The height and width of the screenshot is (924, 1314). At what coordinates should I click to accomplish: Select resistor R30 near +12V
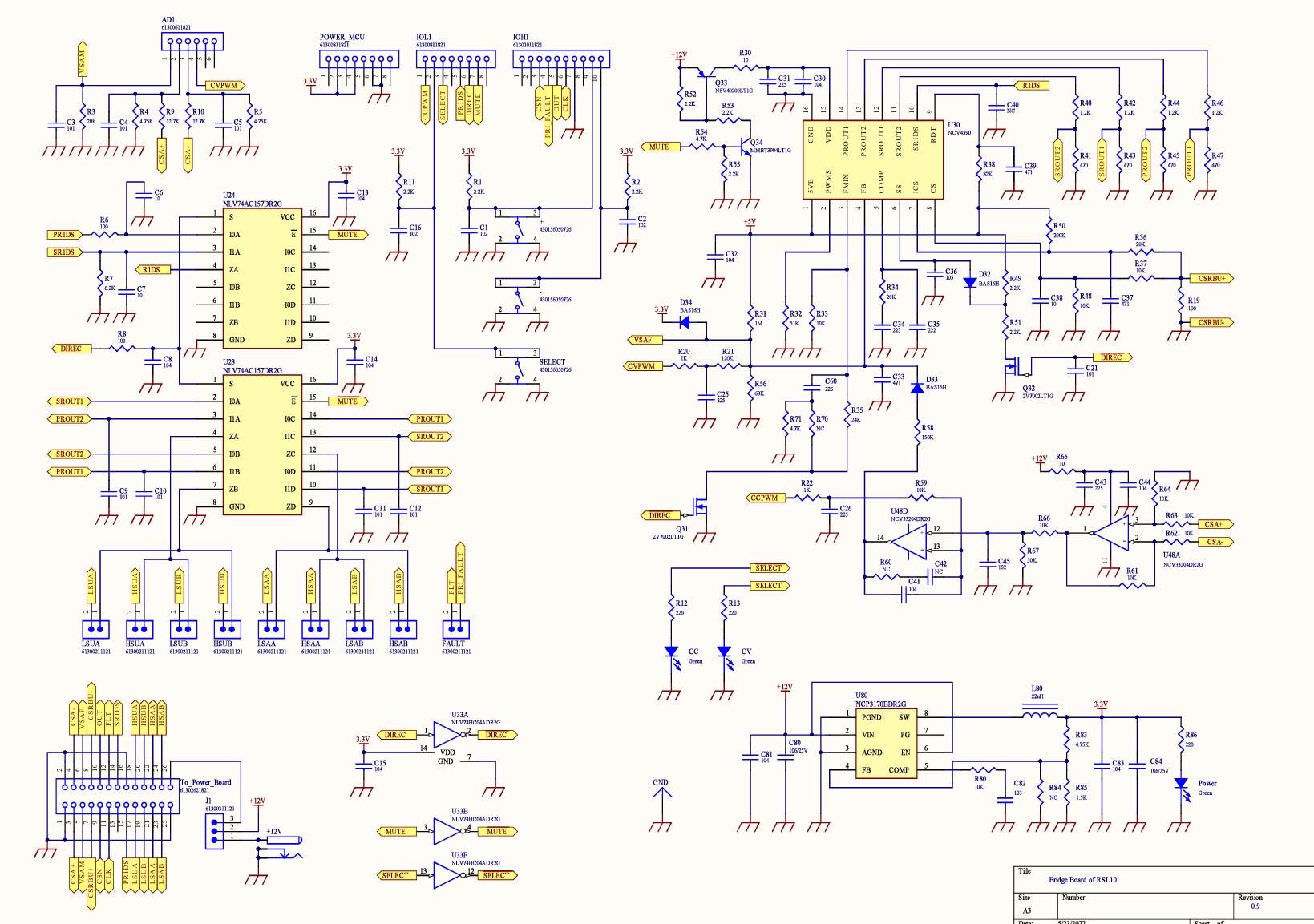pos(746,67)
